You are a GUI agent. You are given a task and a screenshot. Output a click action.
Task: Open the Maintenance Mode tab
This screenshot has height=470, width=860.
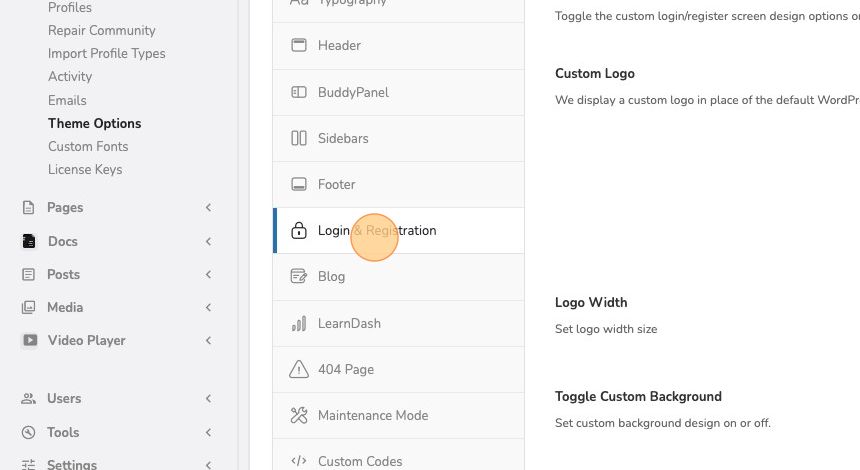pyautogui.click(x=398, y=415)
